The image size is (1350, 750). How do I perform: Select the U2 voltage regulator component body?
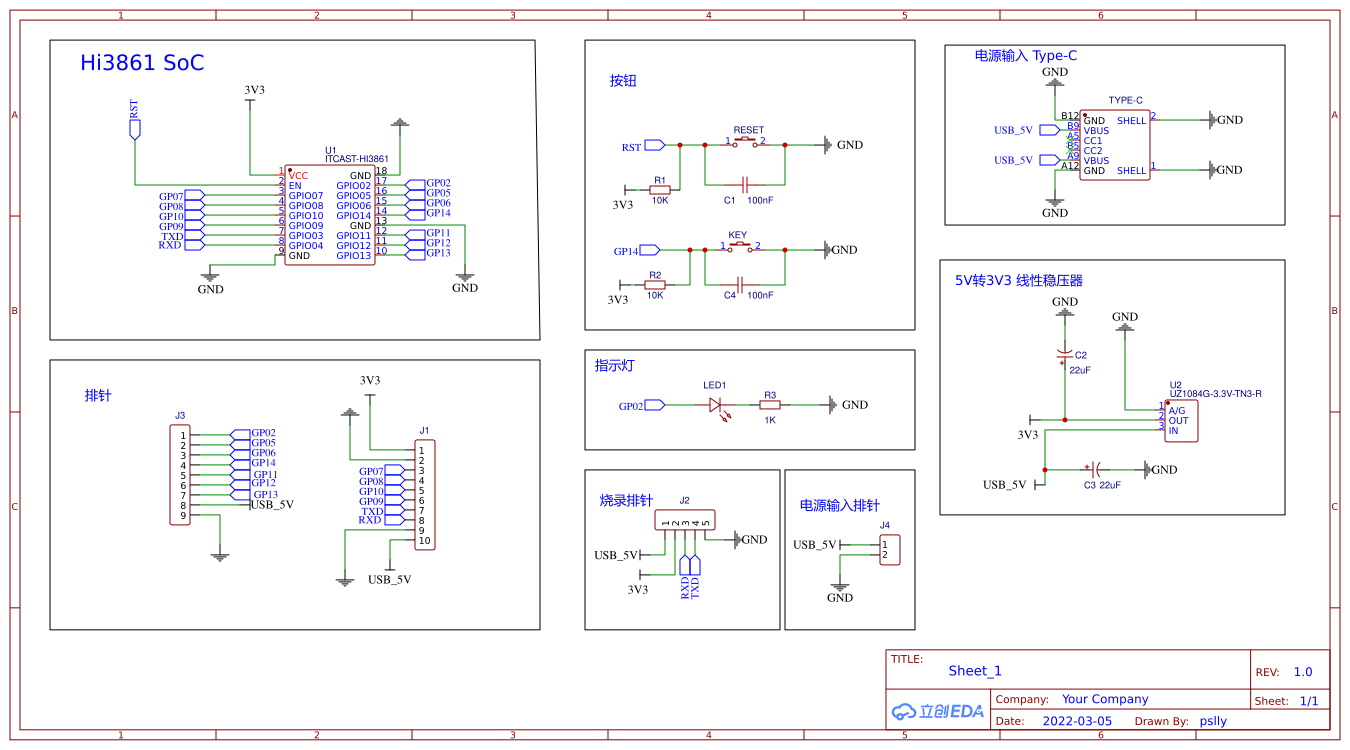tap(1182, 420)
